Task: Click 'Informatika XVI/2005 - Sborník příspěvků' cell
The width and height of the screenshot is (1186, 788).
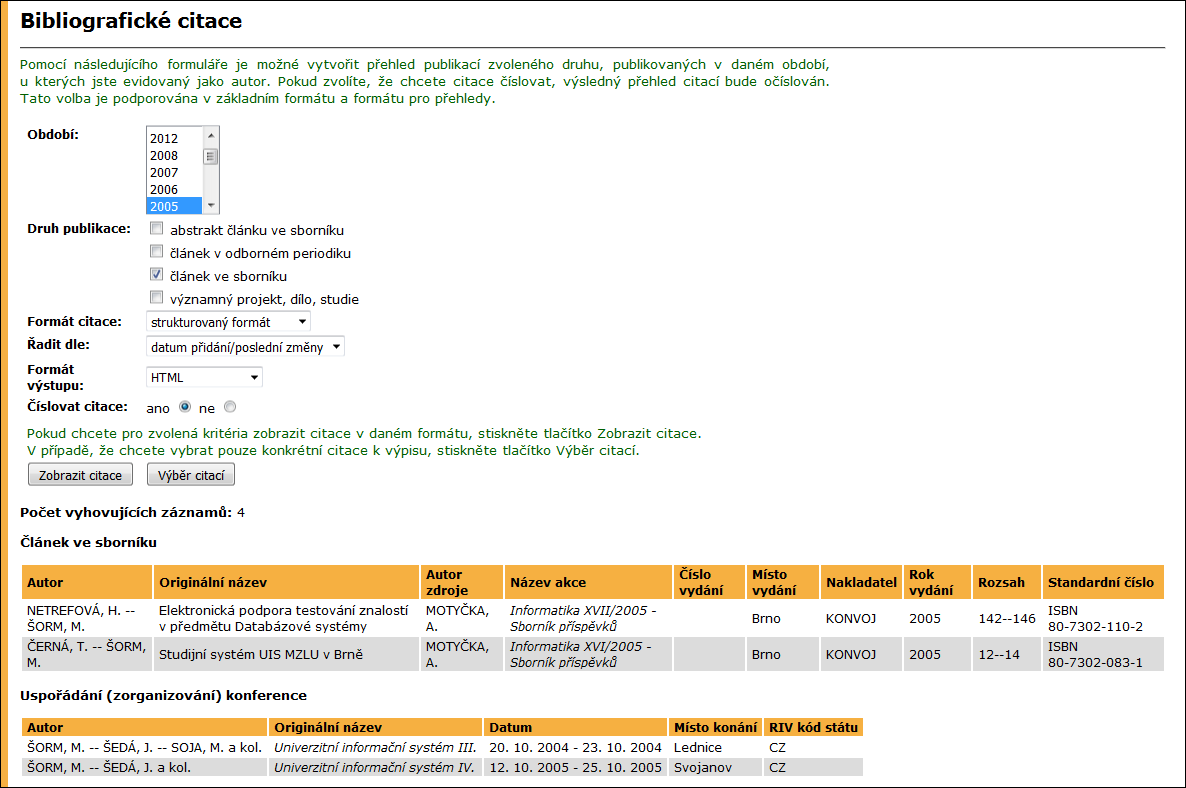Action: (588, 654)
